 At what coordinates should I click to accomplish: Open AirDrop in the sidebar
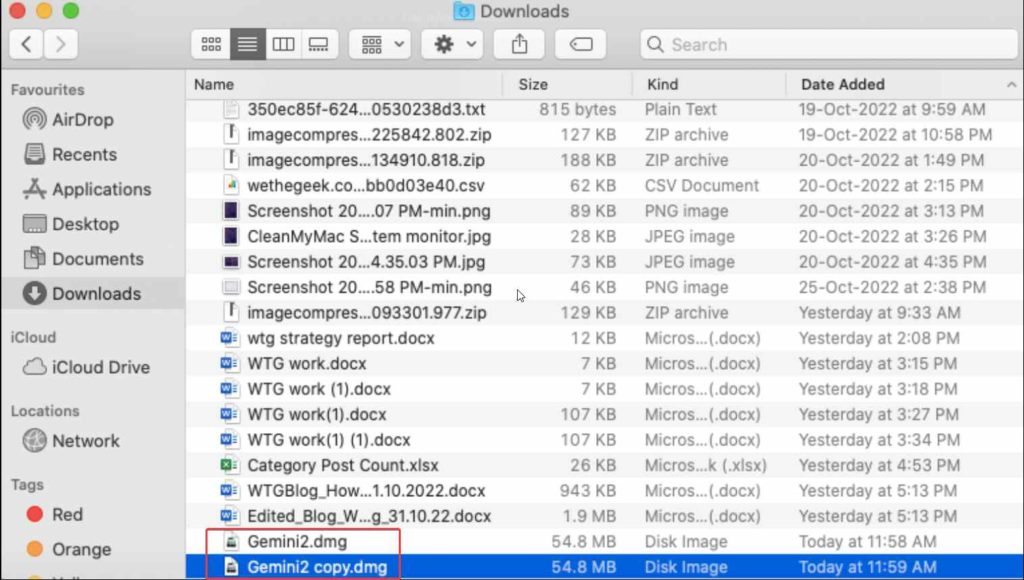pos(82,119)
